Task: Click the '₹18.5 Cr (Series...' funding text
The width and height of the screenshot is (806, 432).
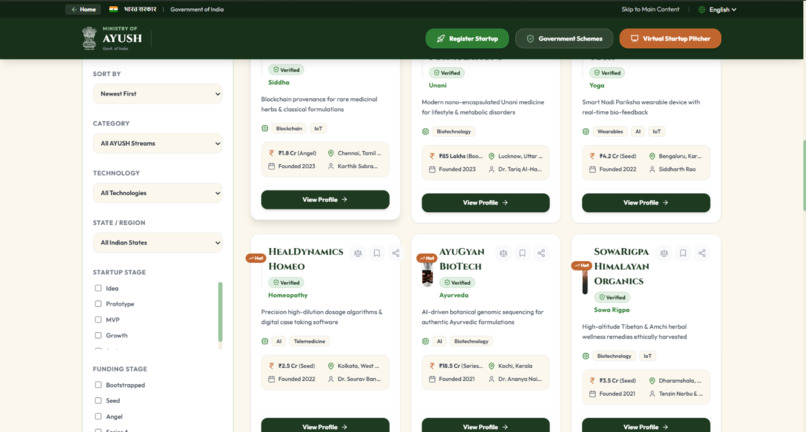Action: tap(461, 366)
